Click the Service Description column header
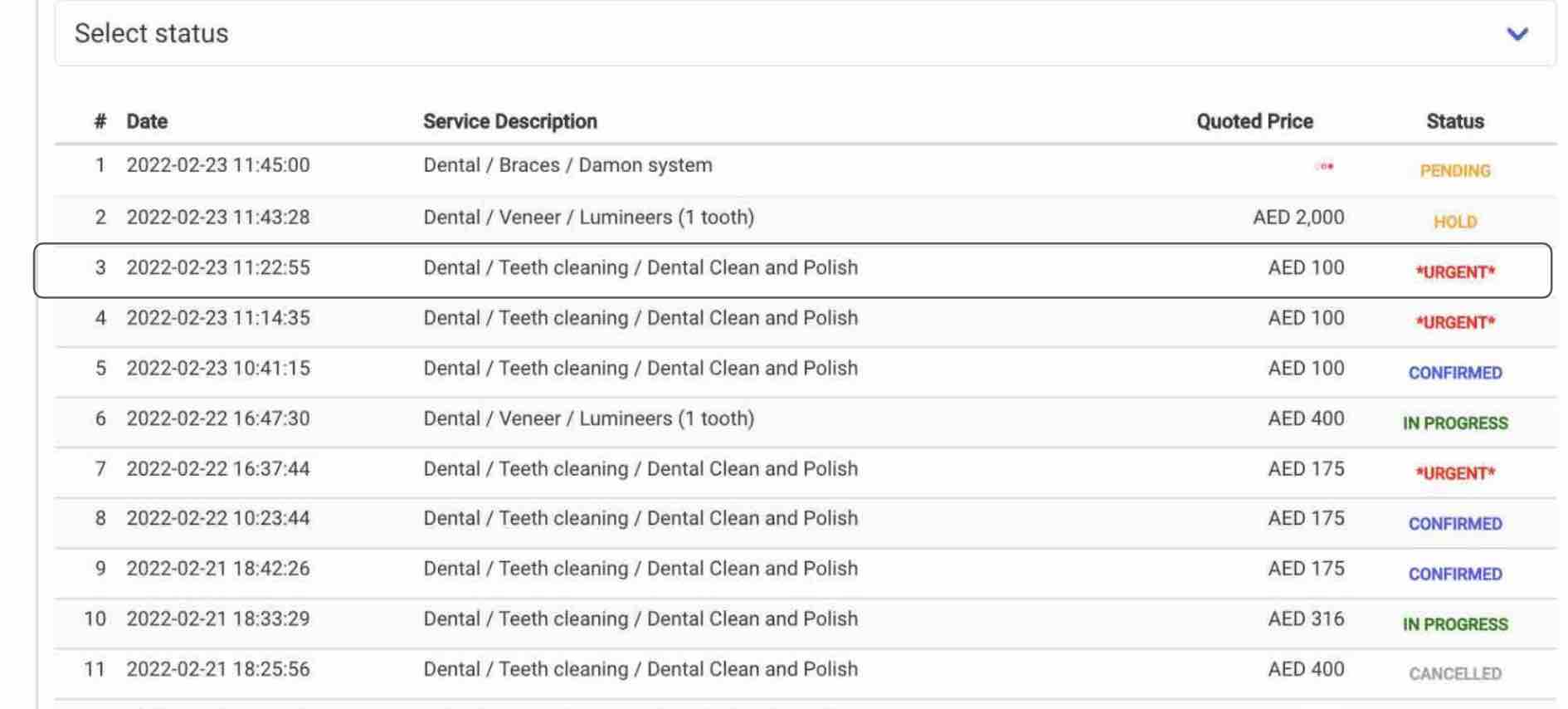This screenshot has height=709, width=1568. pyautogui.click(x=510, y=121)
